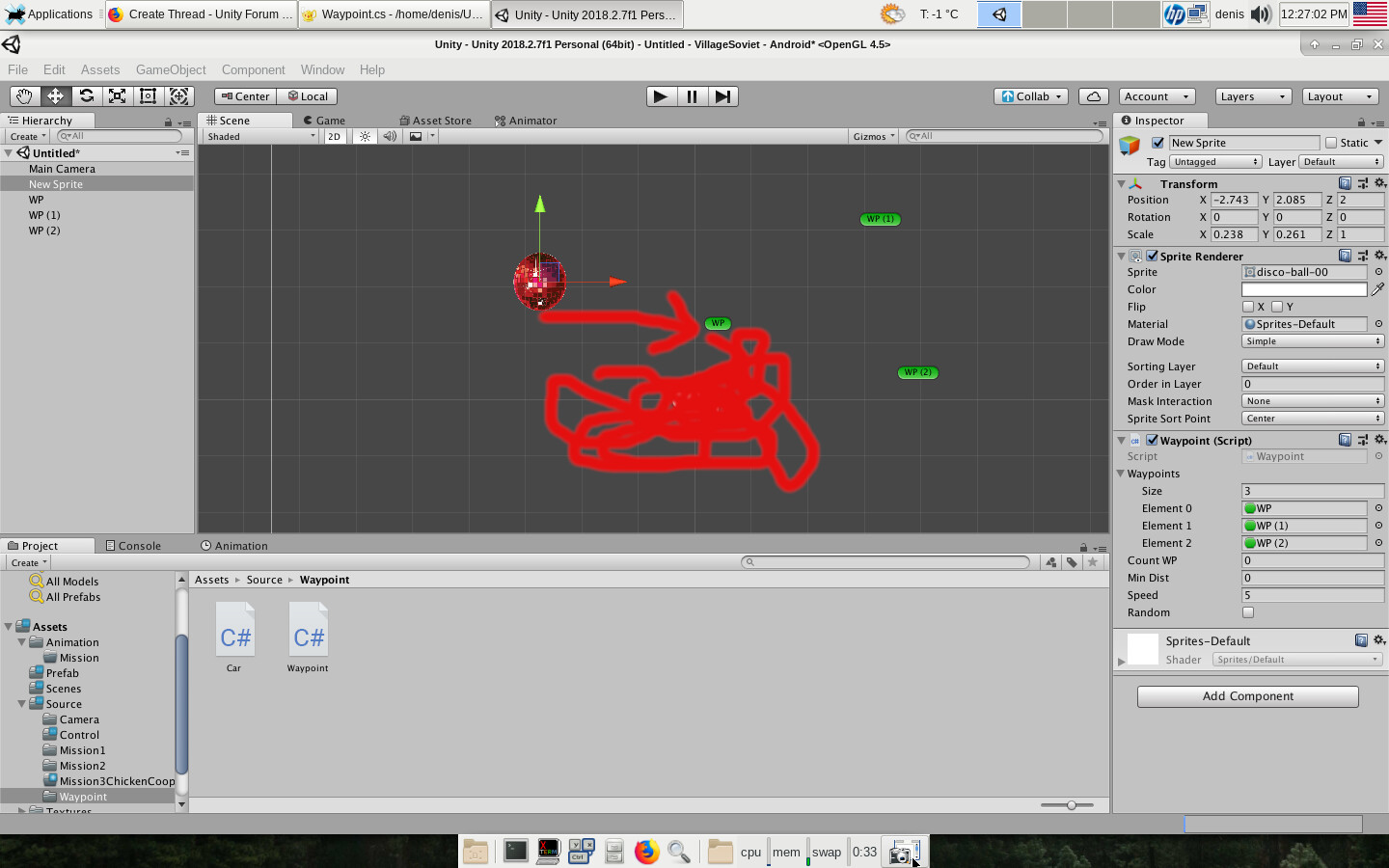Click the Pause button
Image resolution: width=1389 pixels, height=868 pixels.
coord(692,96)
